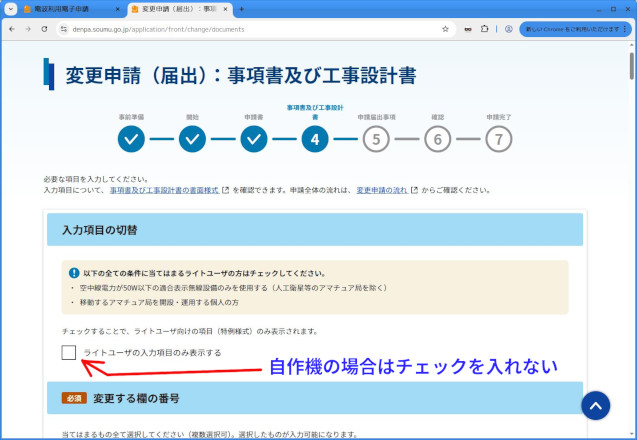Reload the page with refresh icon
The width and height of the screenshot is (637, 440).
(44, 29)
